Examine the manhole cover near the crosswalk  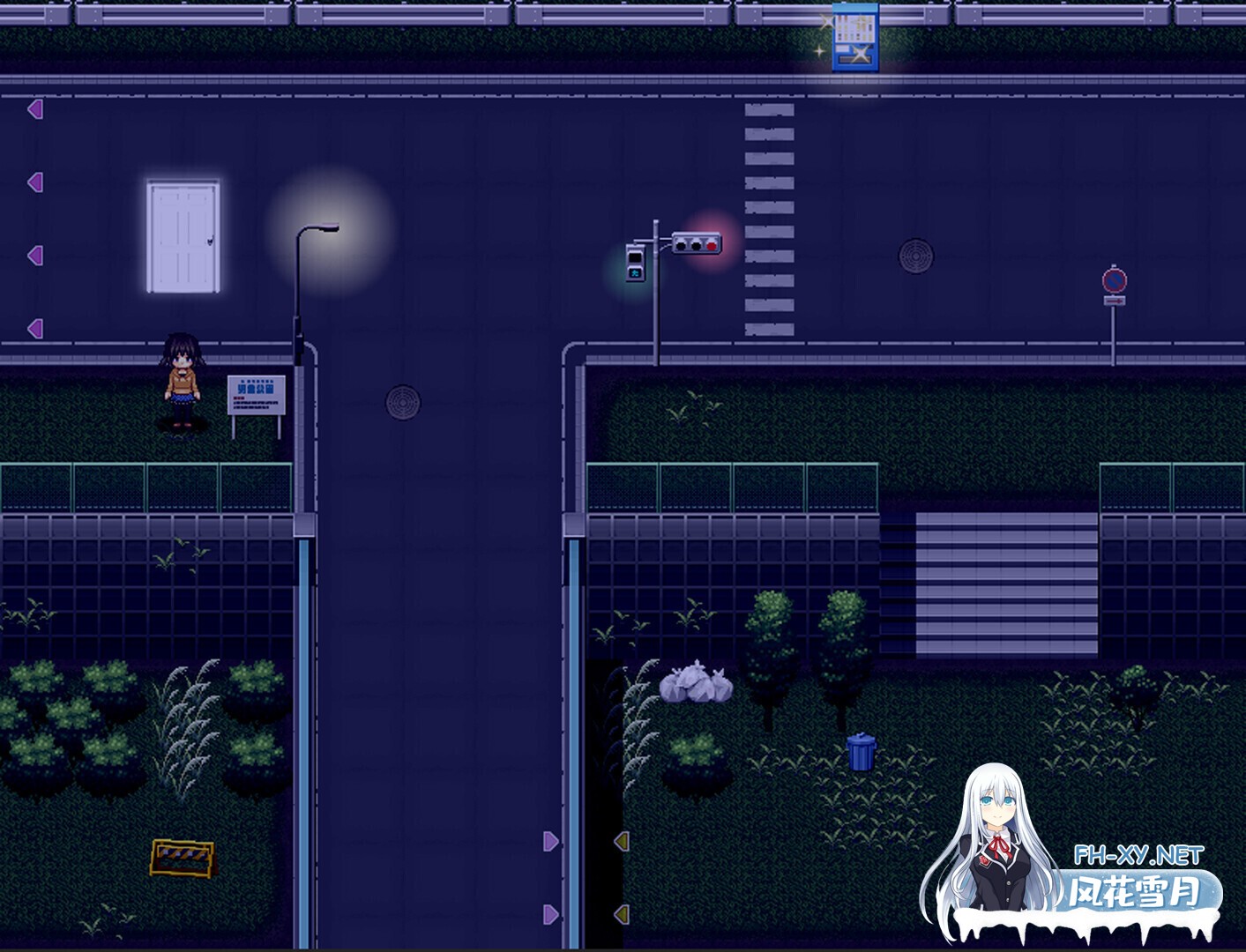click(x=915, y=257)
